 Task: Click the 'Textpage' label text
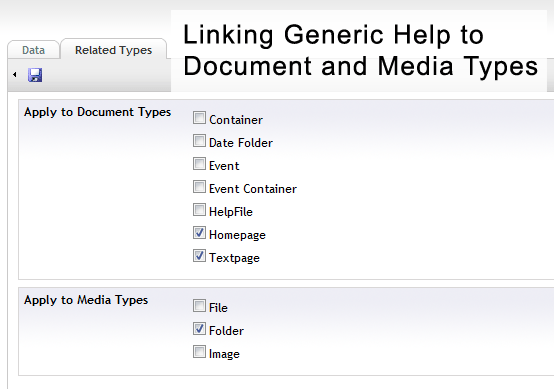[x=235, y=258]
